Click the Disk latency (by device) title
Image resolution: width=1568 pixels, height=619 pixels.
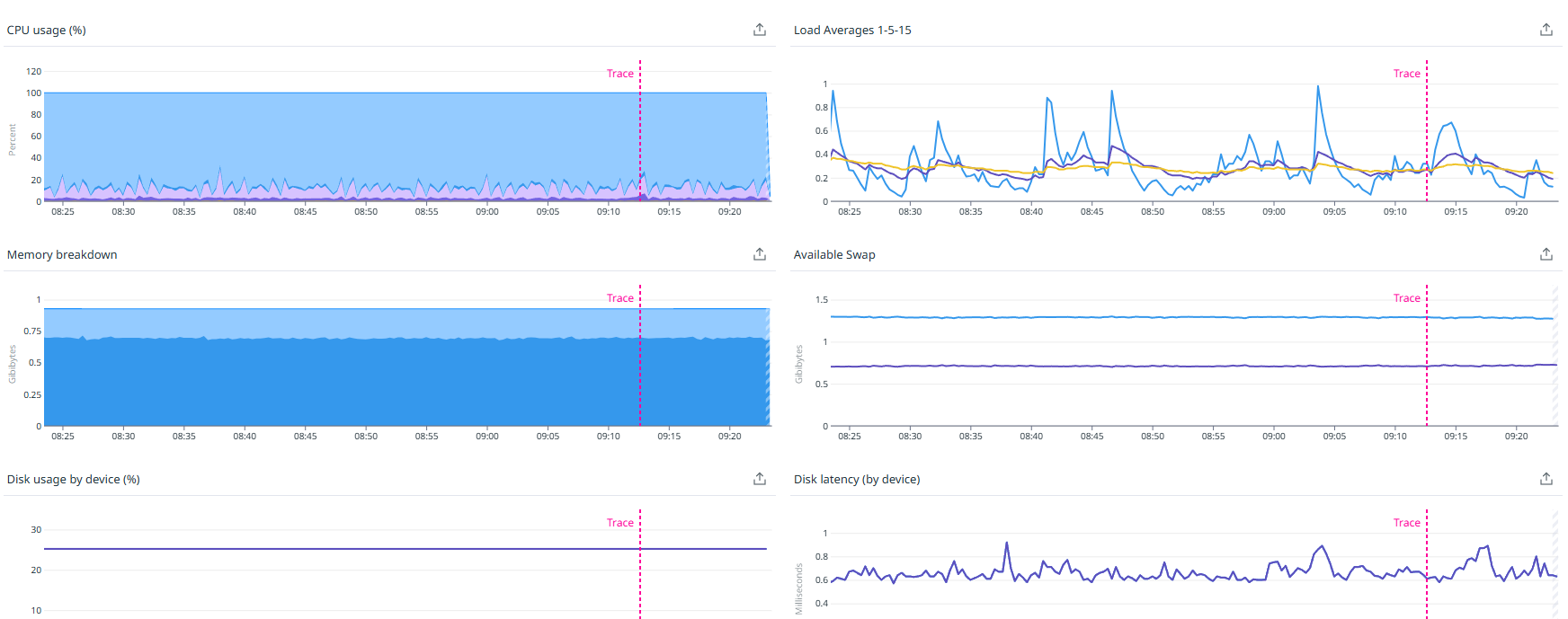pyautogui.click(x=857, y=479)
